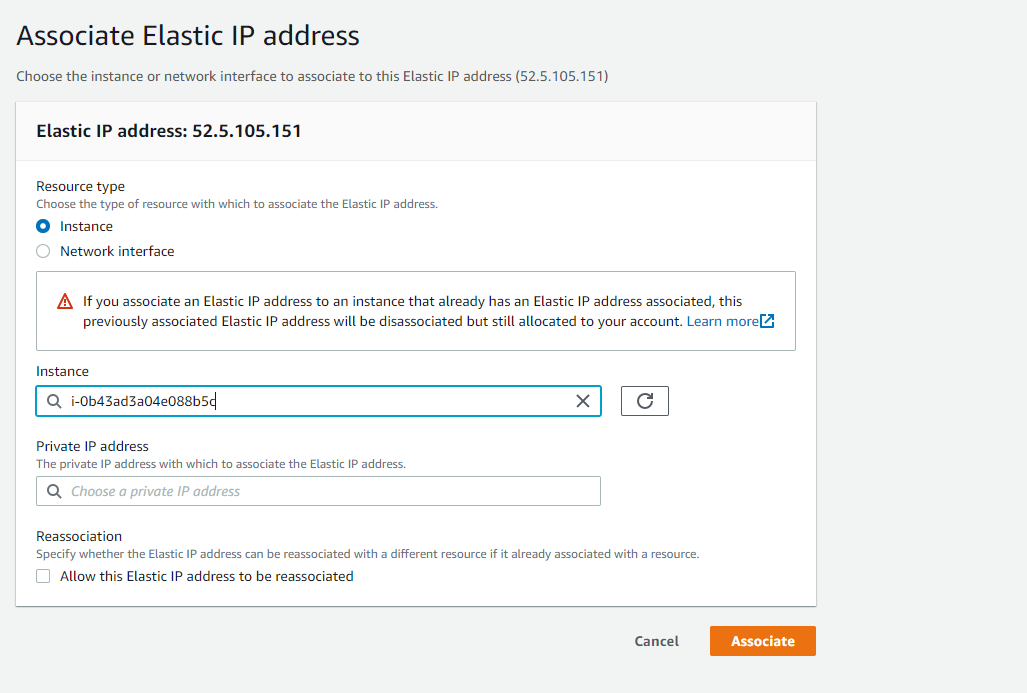Click the magnifier icon in Instance field

click(x=54, y=401)
